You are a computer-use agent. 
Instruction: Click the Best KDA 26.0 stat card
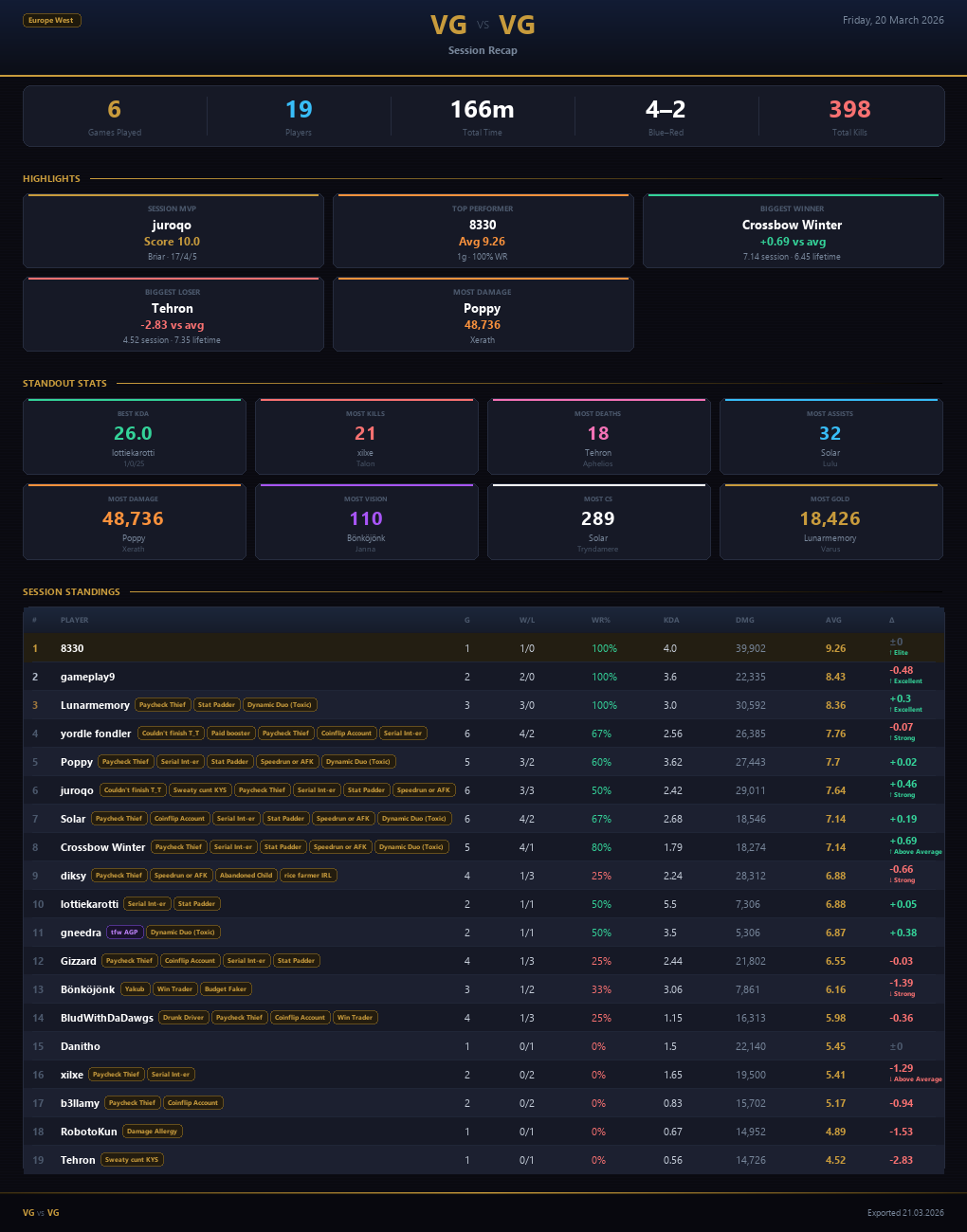tap(134, 437)
